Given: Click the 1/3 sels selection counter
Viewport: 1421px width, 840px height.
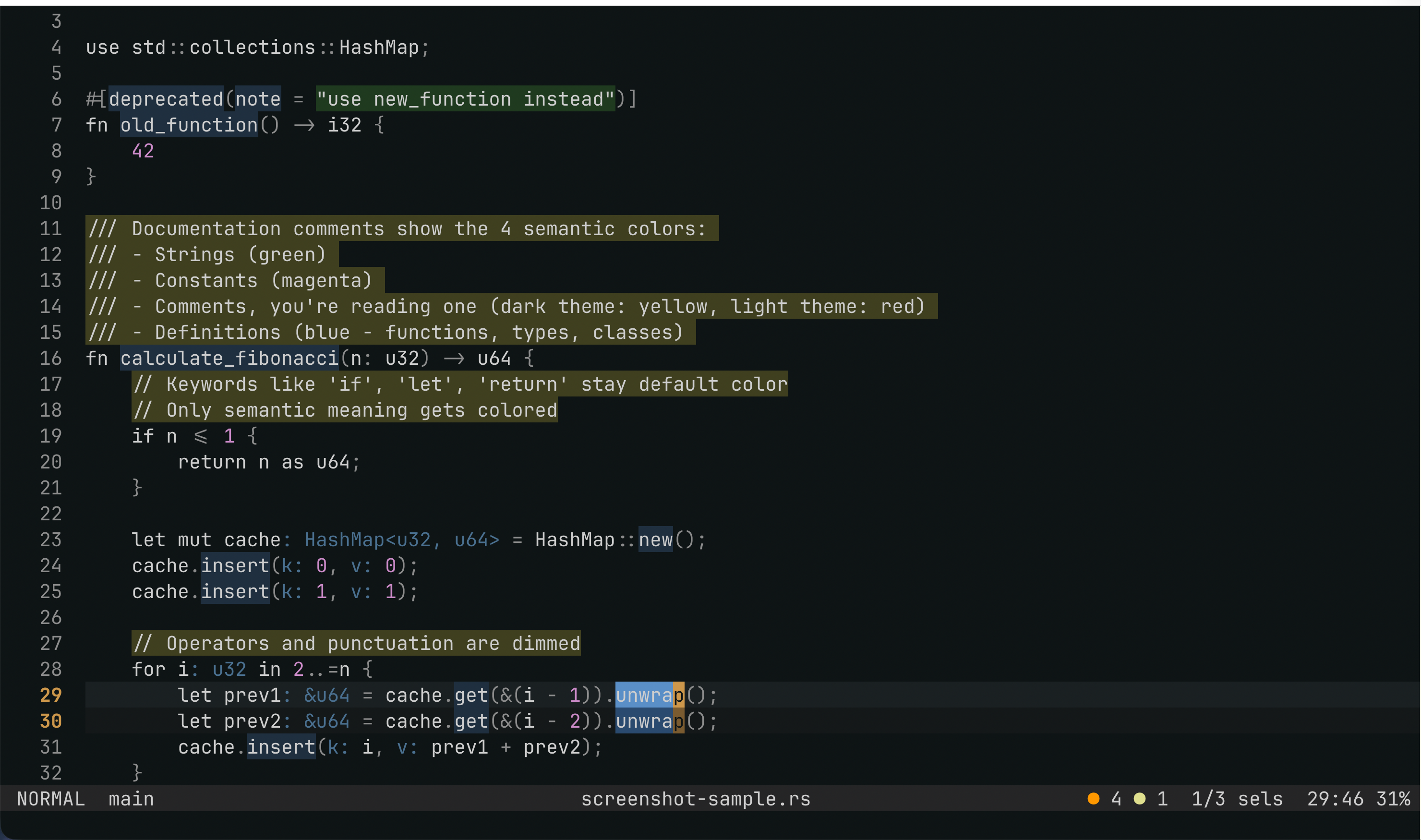Looking at the screenshot, I should point(1237,799).
